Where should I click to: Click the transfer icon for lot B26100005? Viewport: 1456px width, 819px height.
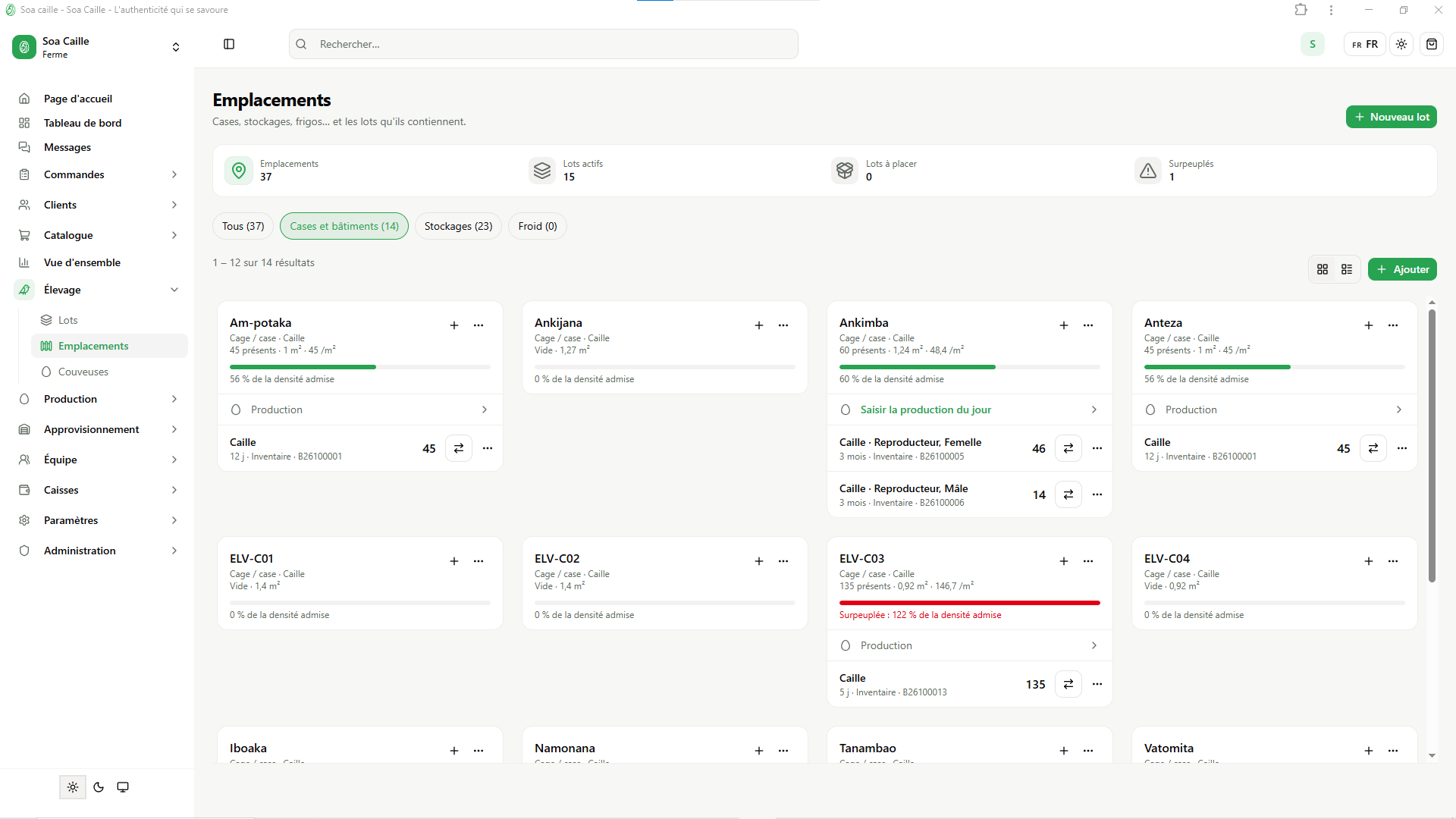pyautogui.click(x=1068, y=448)
